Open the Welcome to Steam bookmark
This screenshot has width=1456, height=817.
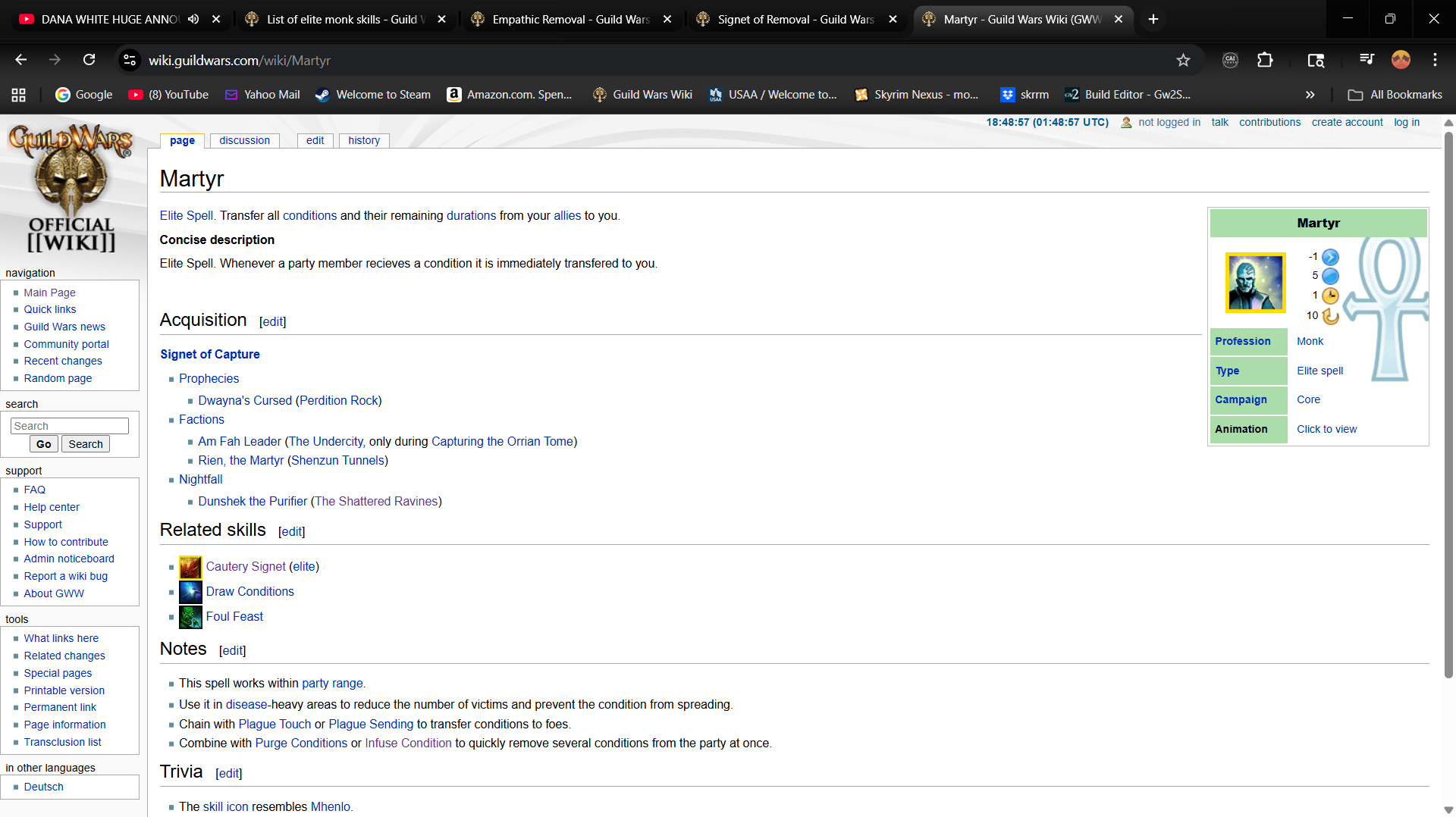pos(373,95)
